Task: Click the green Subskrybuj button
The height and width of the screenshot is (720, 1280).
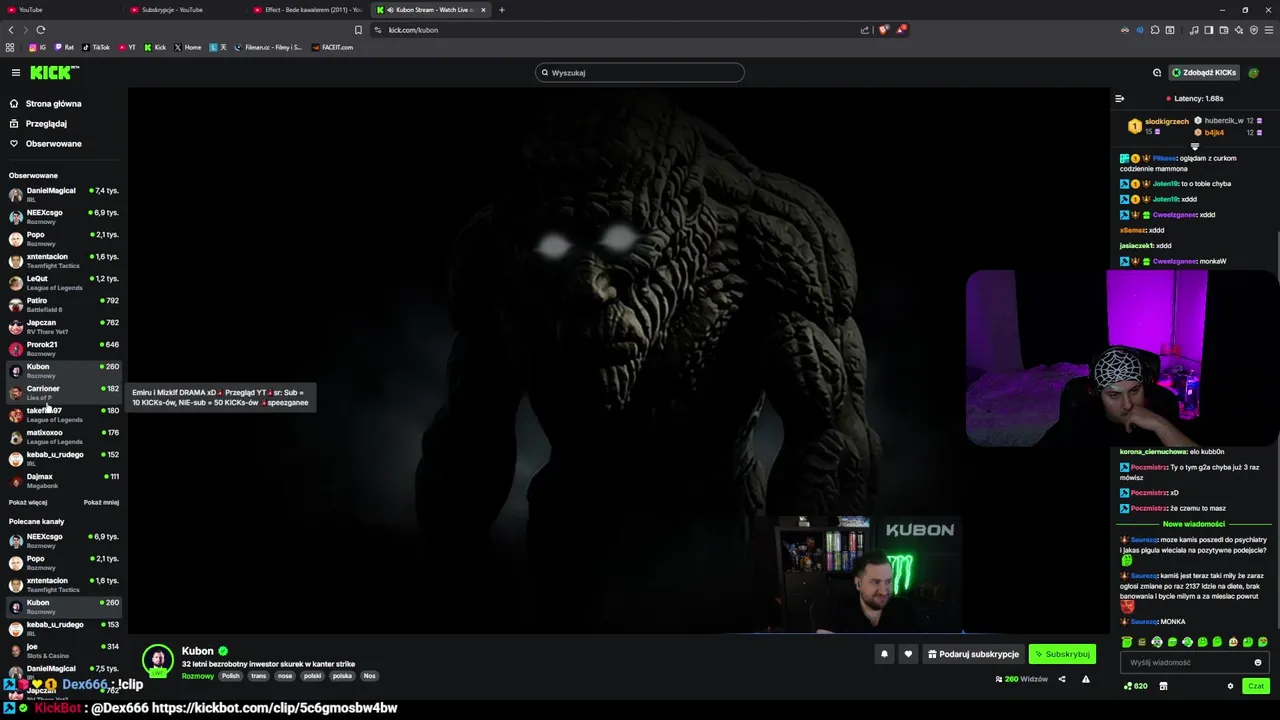Action: [1062, 654]
